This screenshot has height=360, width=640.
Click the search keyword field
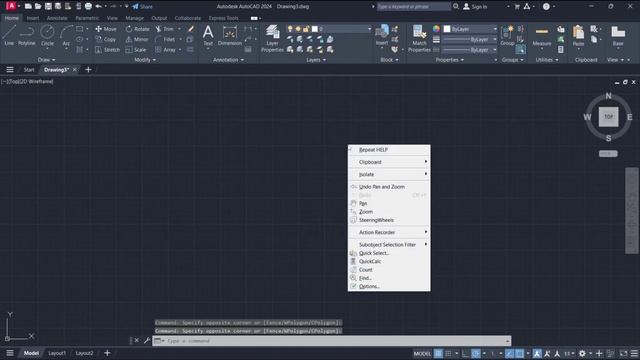click(x=413, y=7)
